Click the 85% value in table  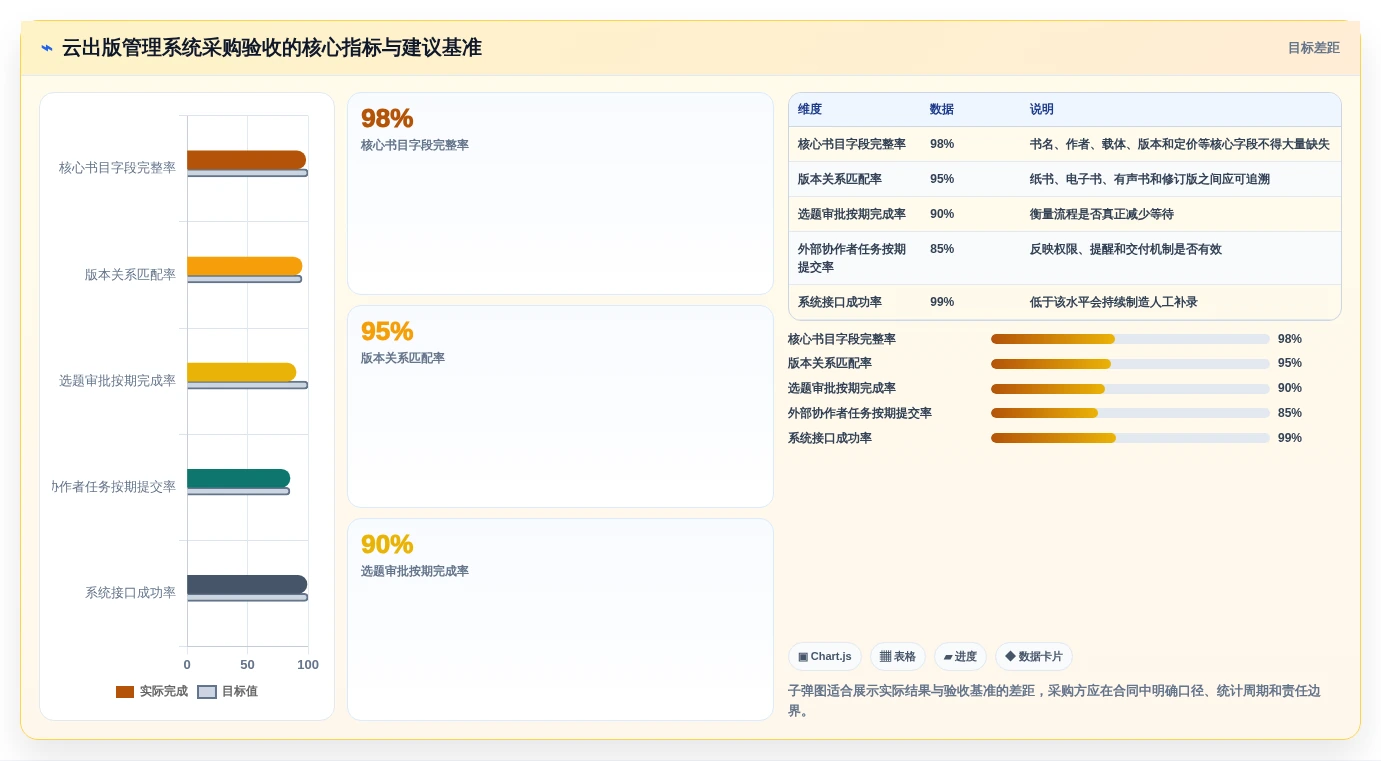942,250
